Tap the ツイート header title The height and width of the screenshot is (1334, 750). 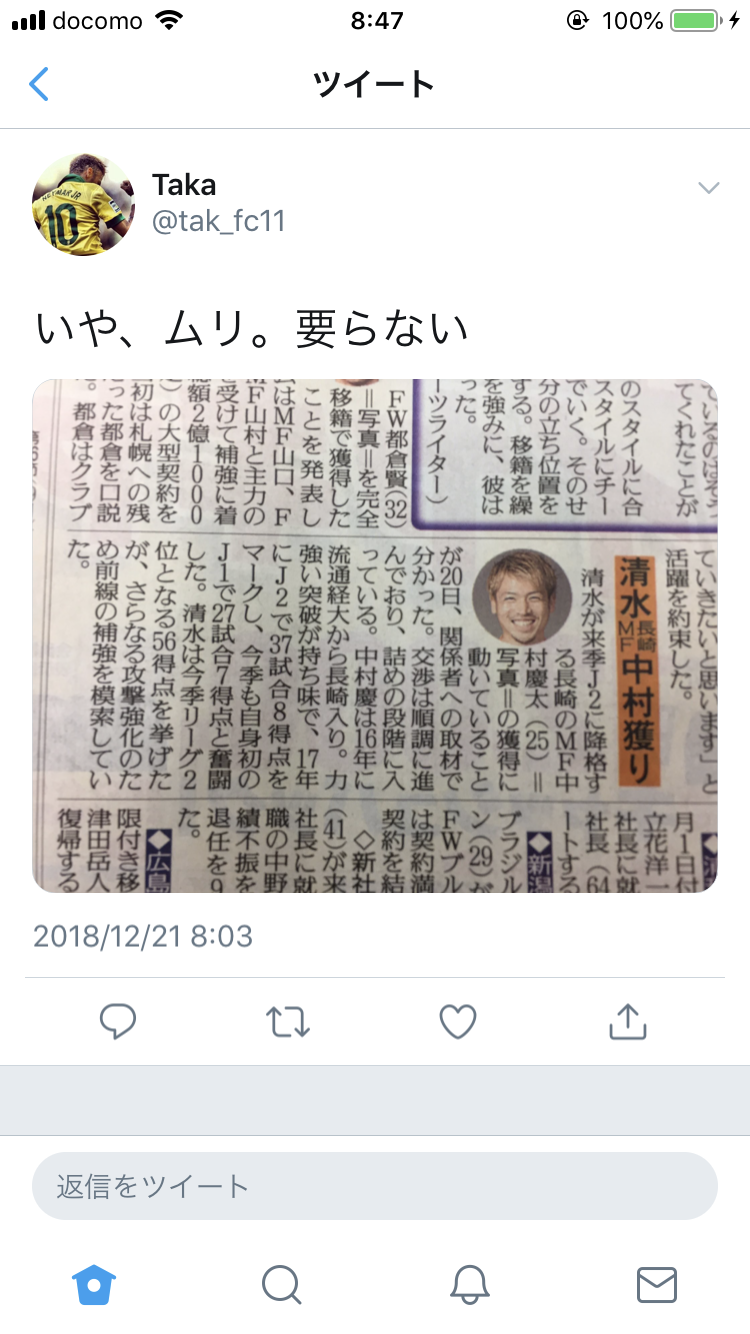coord(374,84)
